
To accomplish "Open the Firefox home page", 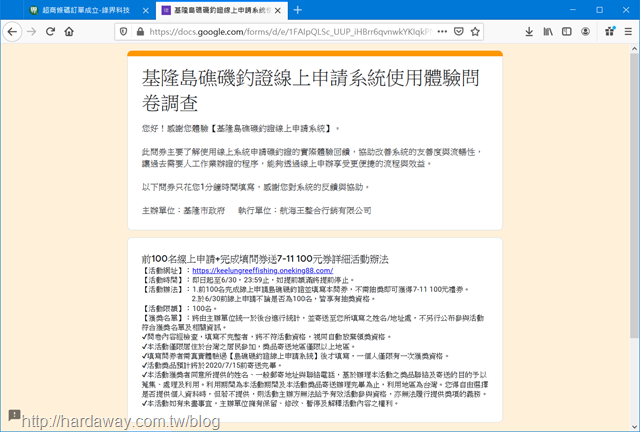I will pos(69,31).
